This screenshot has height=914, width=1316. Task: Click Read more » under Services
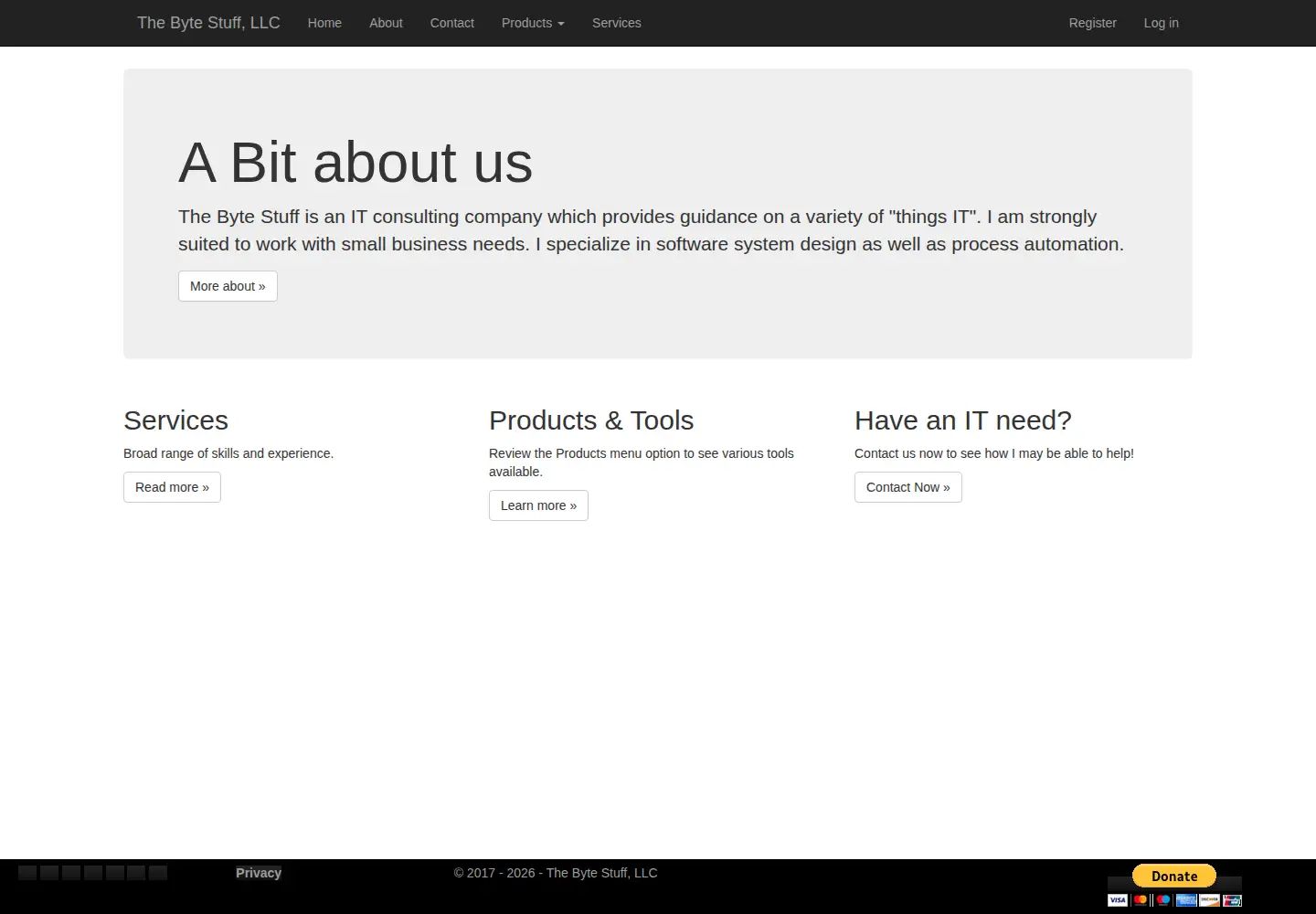tap(172, 487)
